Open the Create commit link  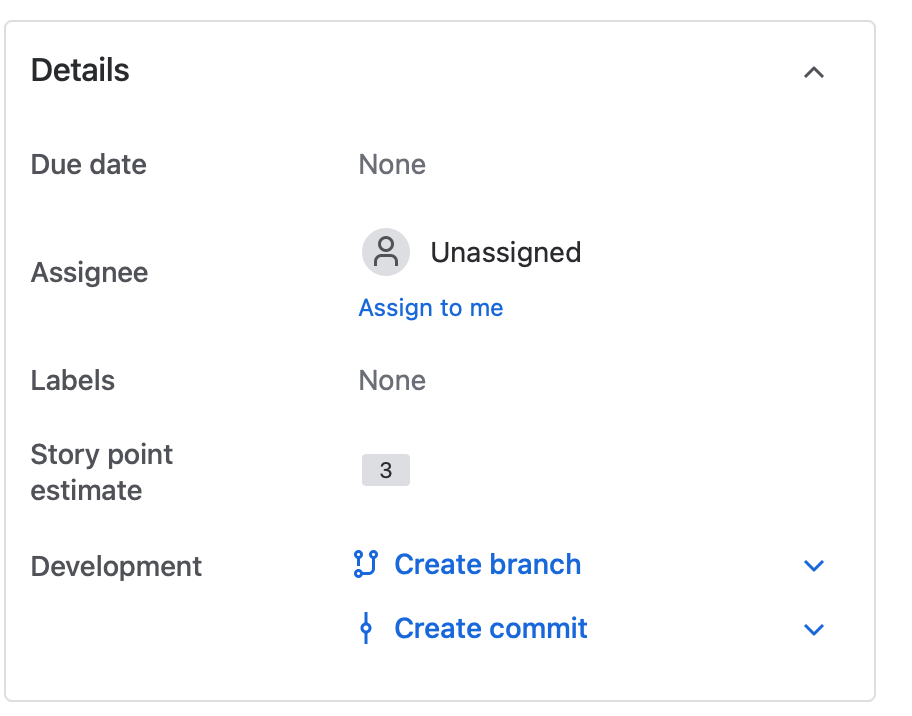pyautogui.click(x=491, y=629)
